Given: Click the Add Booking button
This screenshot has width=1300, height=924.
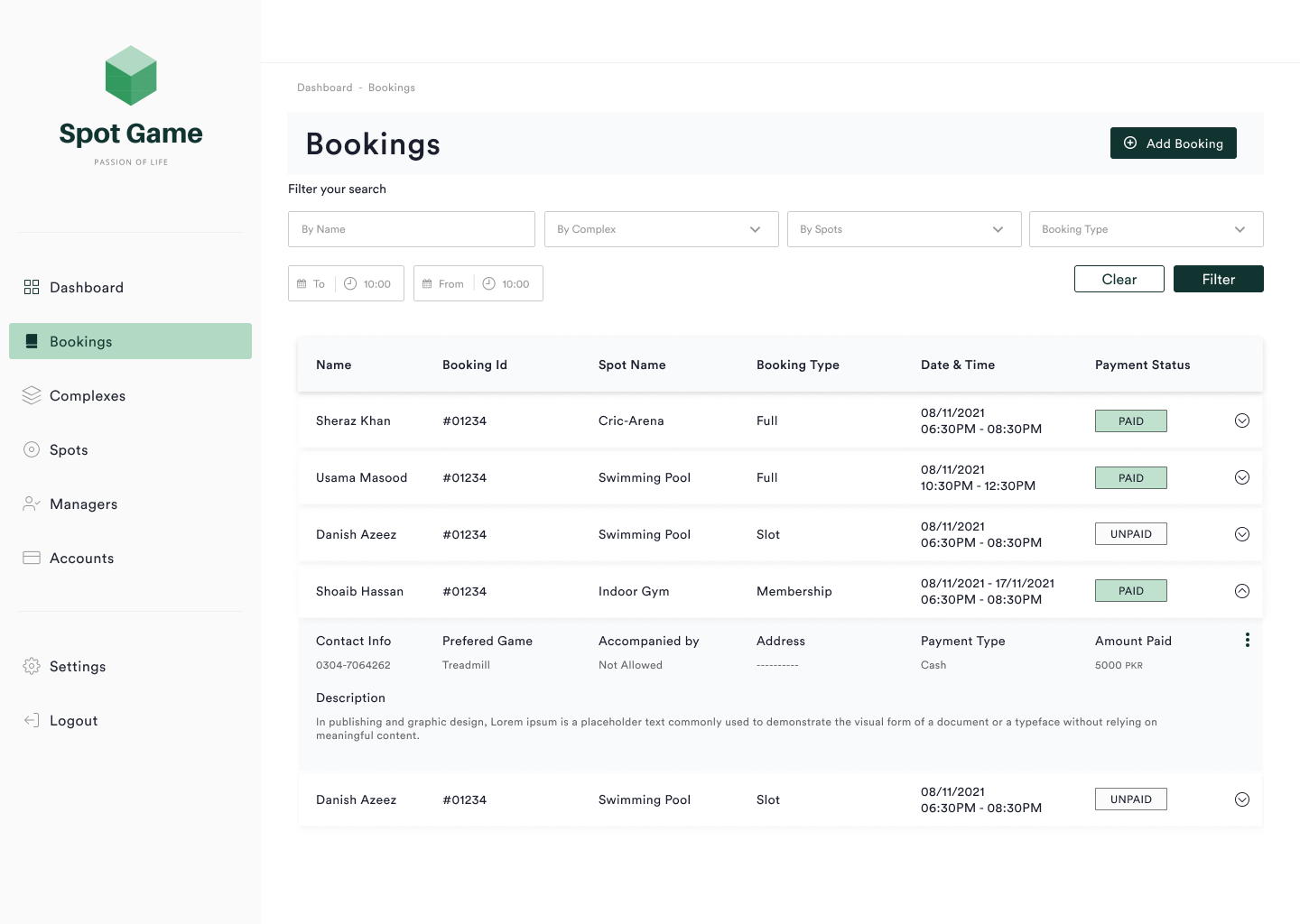Looking at the screenshot, I should [1173, 143].
